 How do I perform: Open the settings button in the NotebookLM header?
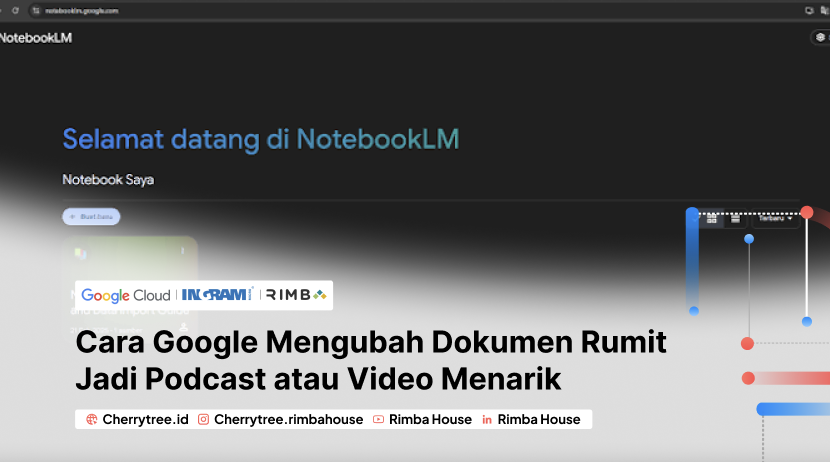pos(820,37)
